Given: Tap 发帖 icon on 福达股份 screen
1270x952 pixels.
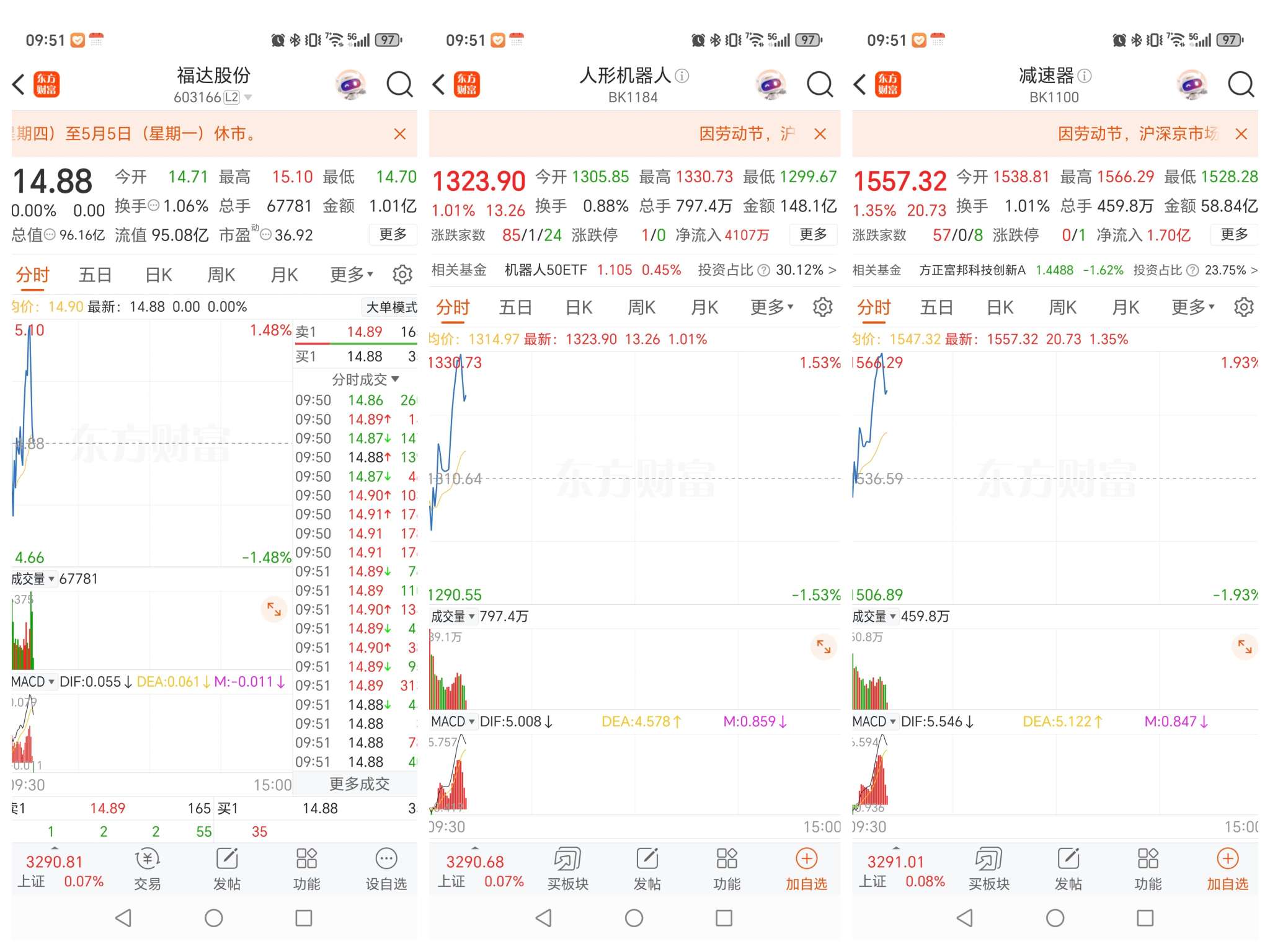Looking at the screenshot, I should click(x=227, y=870).
